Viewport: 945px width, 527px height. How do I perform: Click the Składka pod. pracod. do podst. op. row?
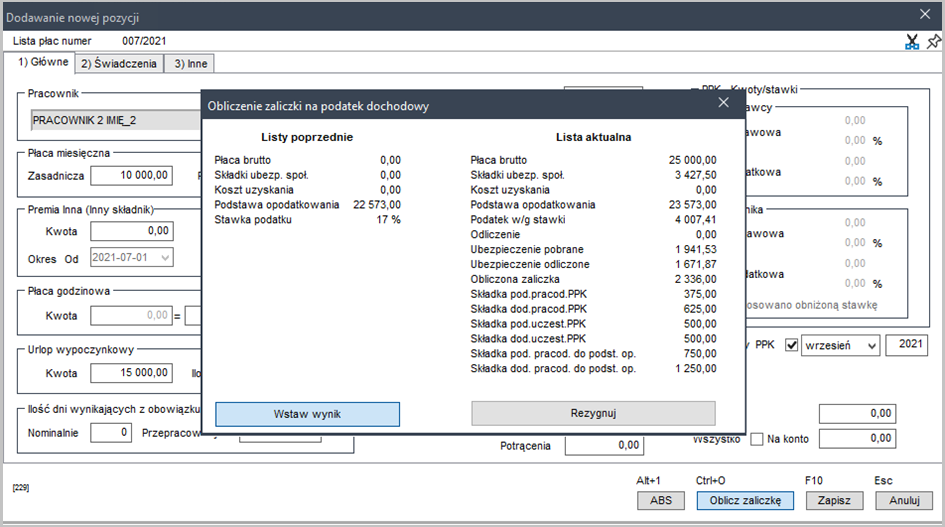click(594, 353)
